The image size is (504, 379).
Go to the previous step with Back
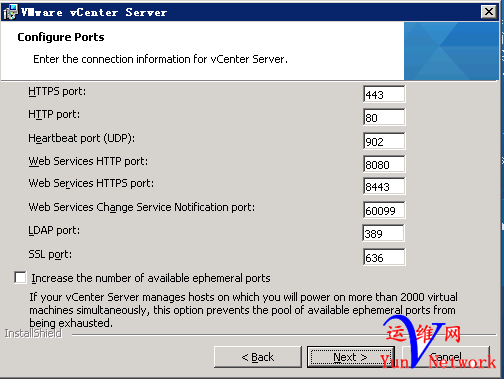pos(258,357)
